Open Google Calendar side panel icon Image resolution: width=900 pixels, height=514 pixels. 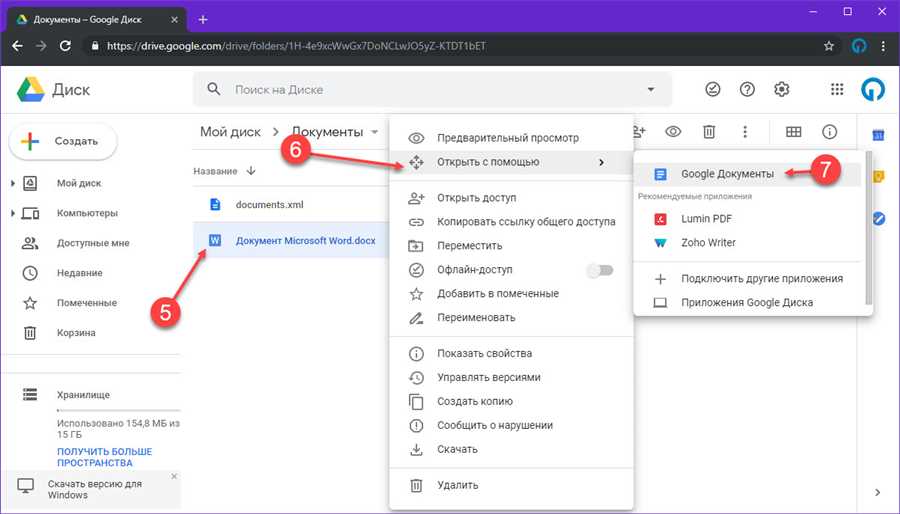[878, 135]
